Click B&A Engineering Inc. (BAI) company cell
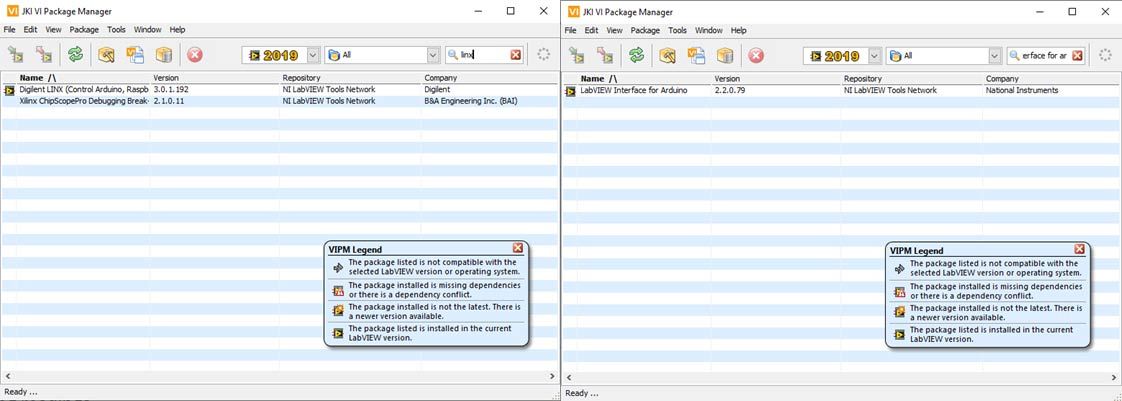Screen dimensions: 1122x401 [x=471, y=102]
